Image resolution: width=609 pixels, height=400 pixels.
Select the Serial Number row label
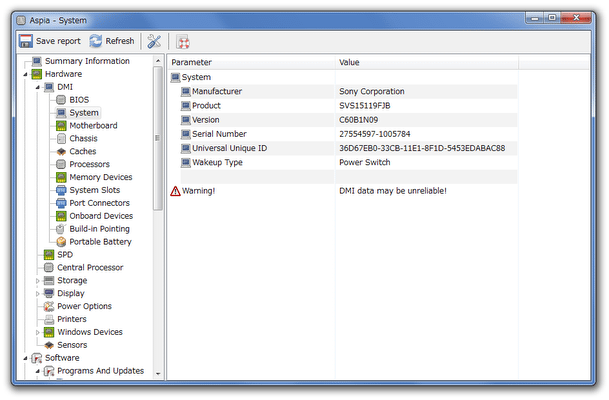219,134
